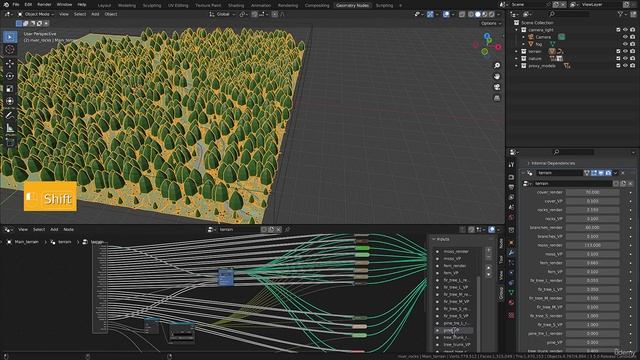The width and height of the screenshot is (640, 360).
Task: Select the Select Box tool in viewport toolbar
Action: pos(10,37)
